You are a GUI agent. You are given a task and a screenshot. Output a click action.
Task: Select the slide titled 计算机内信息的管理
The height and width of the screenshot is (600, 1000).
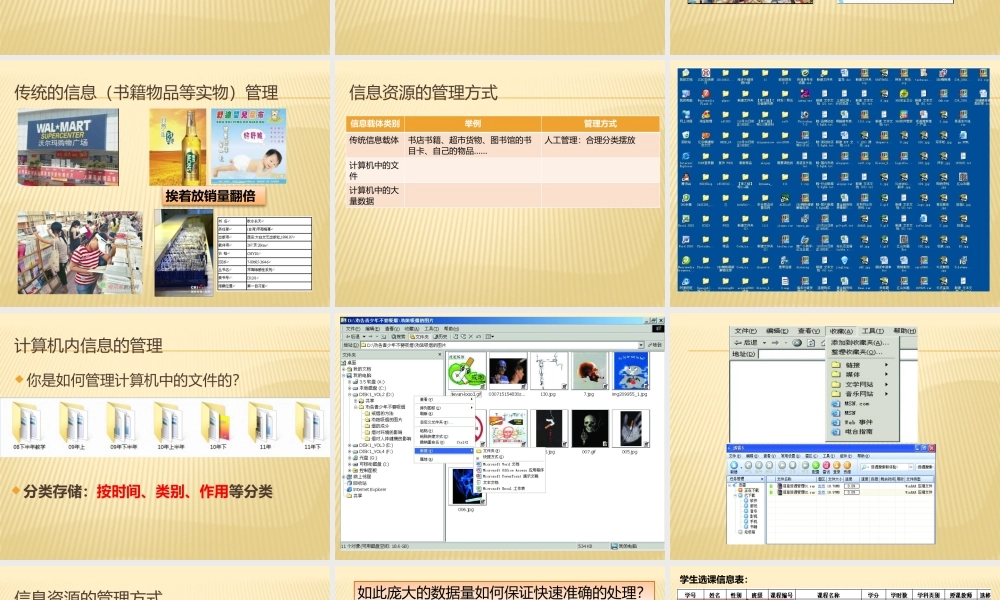pos(165,436)
